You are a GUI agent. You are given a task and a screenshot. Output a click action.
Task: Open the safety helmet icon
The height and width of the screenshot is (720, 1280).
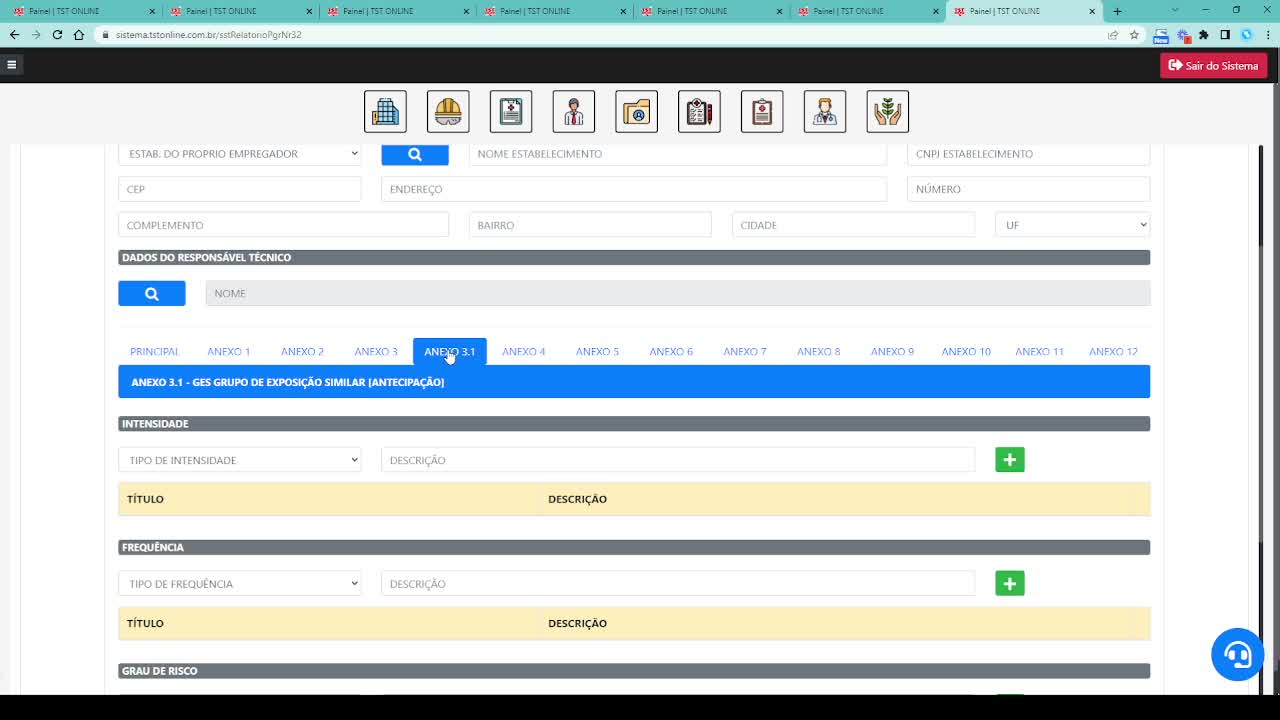[x=448, y=112]
